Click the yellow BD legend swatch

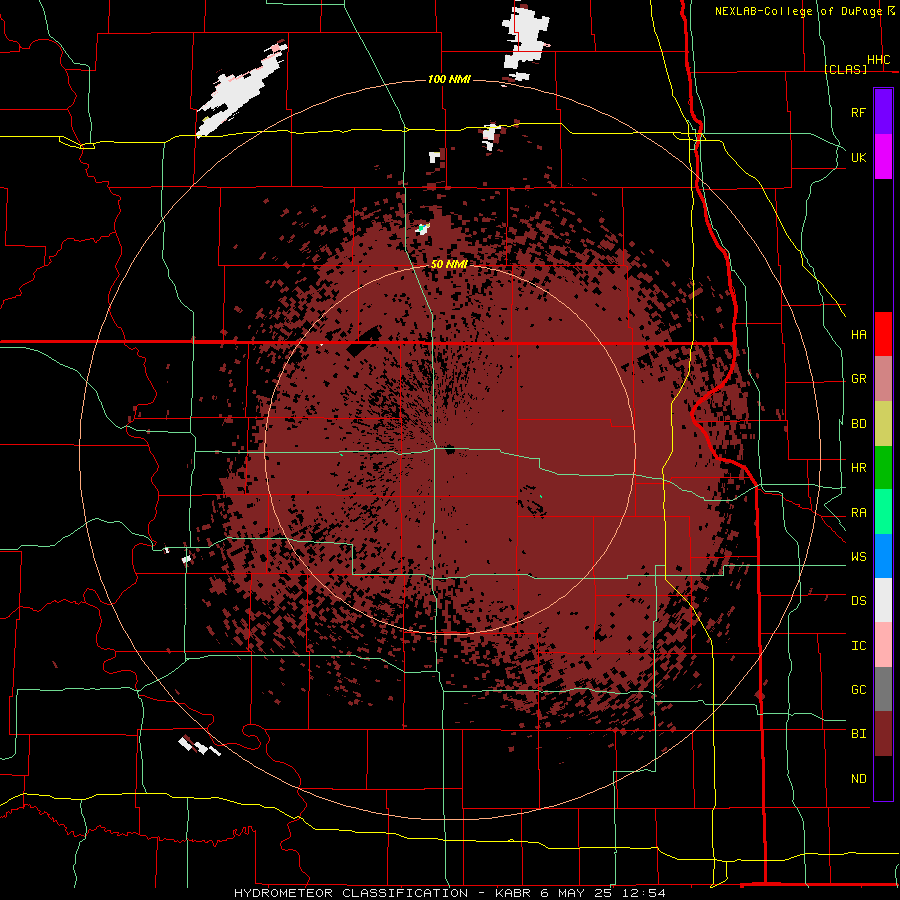pyautogui.click(x=883, y=424)
